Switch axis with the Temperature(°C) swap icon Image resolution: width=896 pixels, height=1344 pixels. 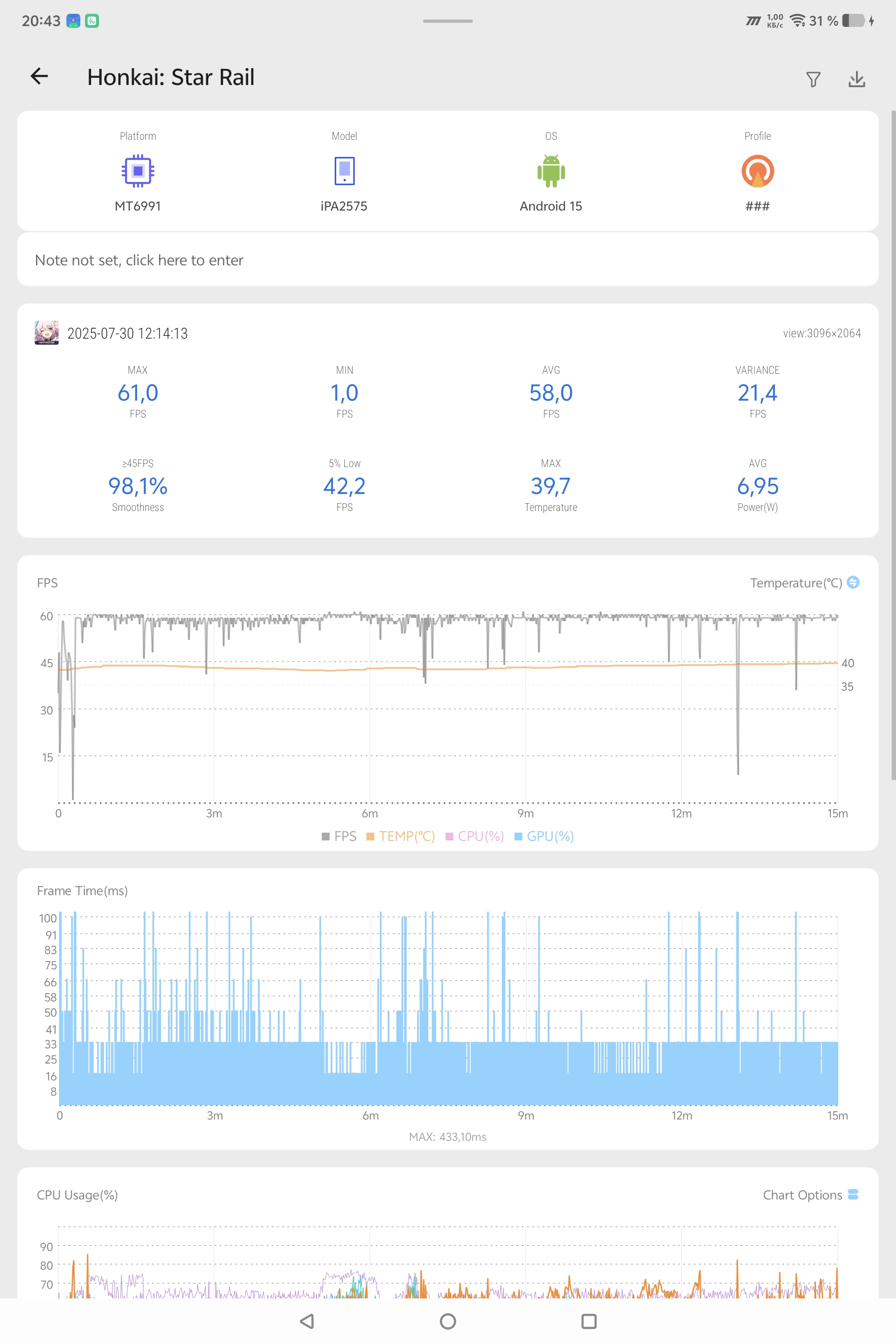[x=853, y=582]
